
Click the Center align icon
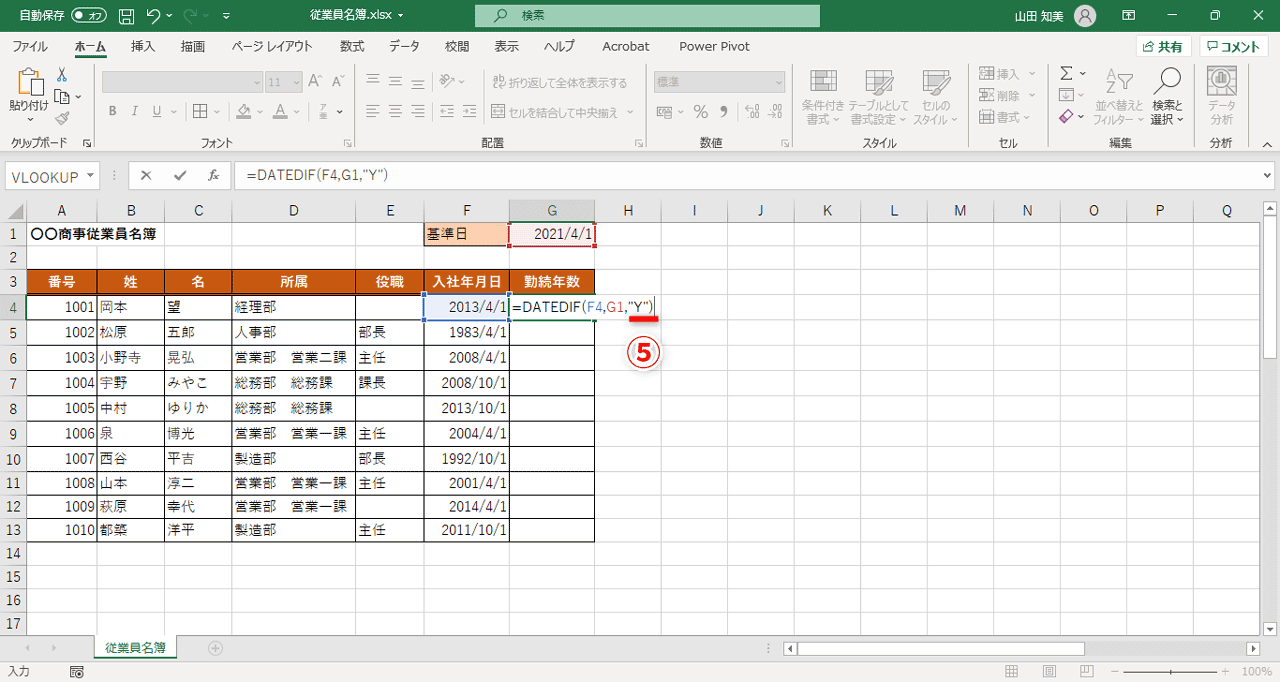click(396, 112)
